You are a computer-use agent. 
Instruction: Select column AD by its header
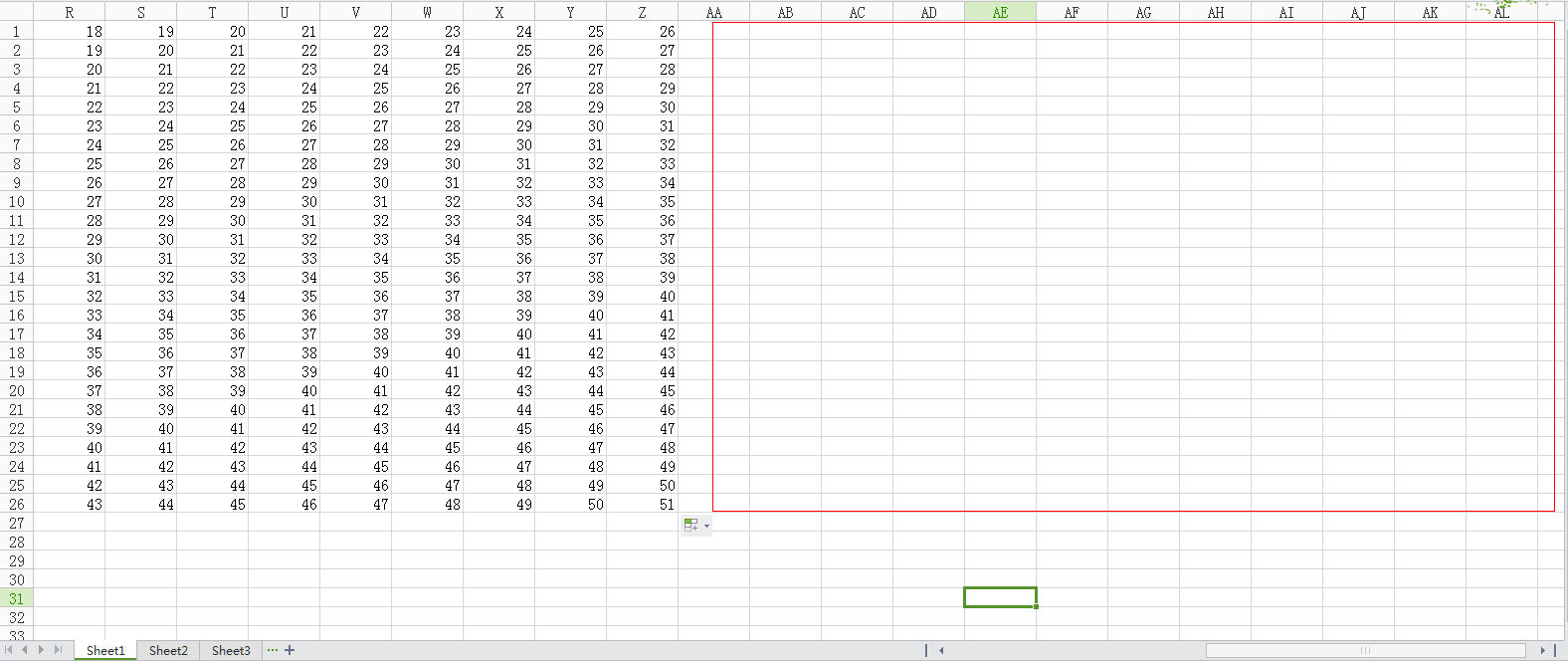[x=929, y=12]
